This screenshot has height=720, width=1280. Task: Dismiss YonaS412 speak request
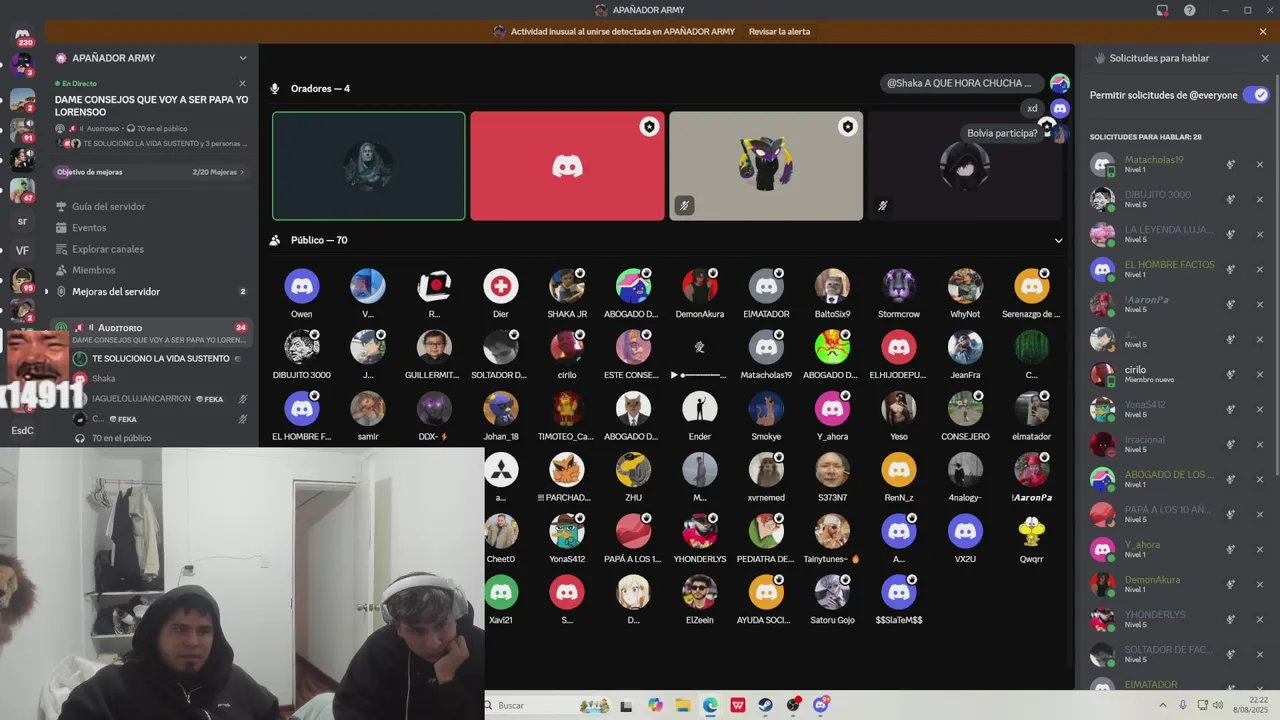(1260, 409)
